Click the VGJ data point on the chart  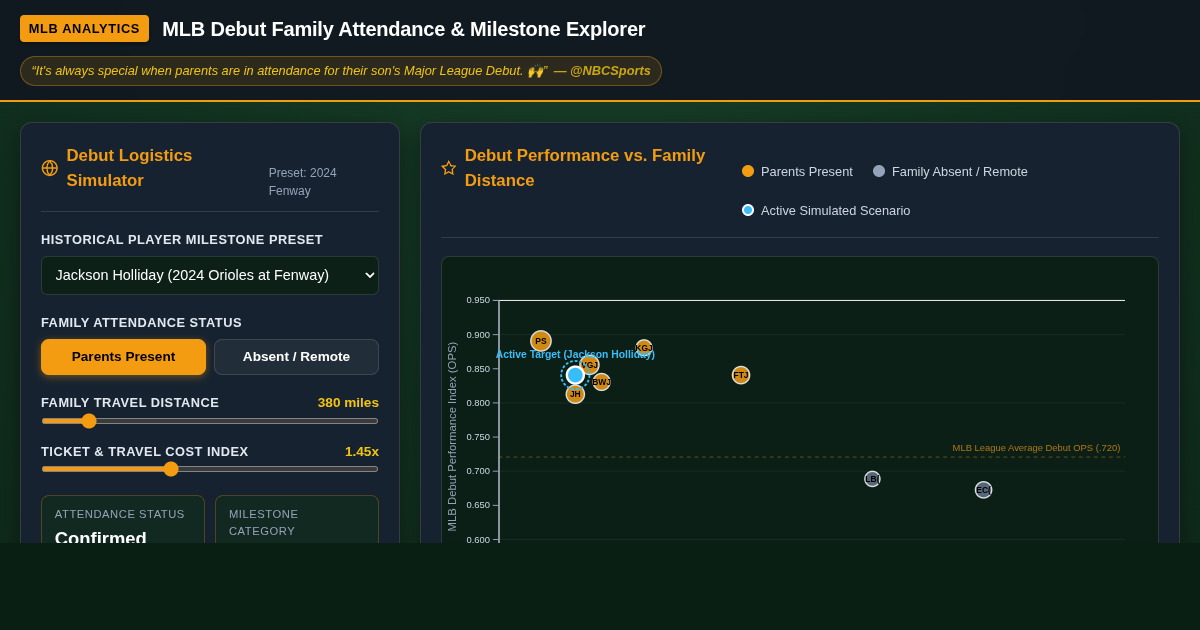[x=590, y=365]
